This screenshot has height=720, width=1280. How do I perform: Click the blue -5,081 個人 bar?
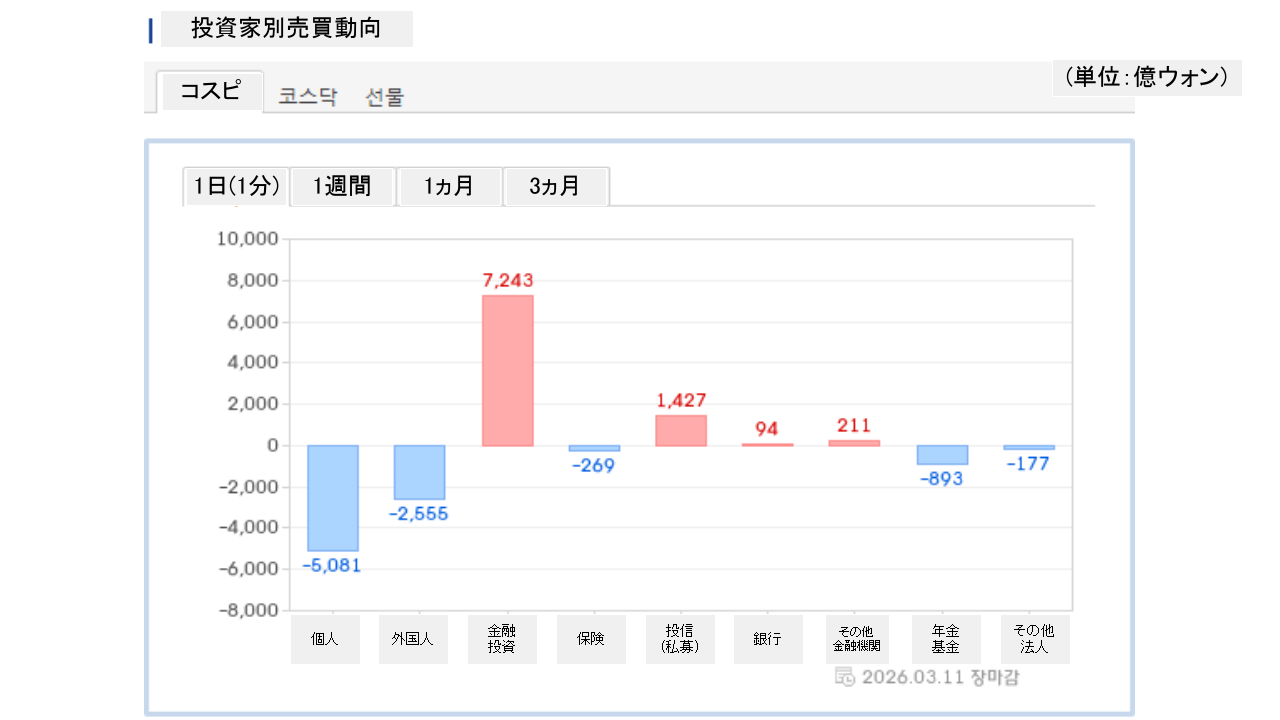(x=333, y=498)
